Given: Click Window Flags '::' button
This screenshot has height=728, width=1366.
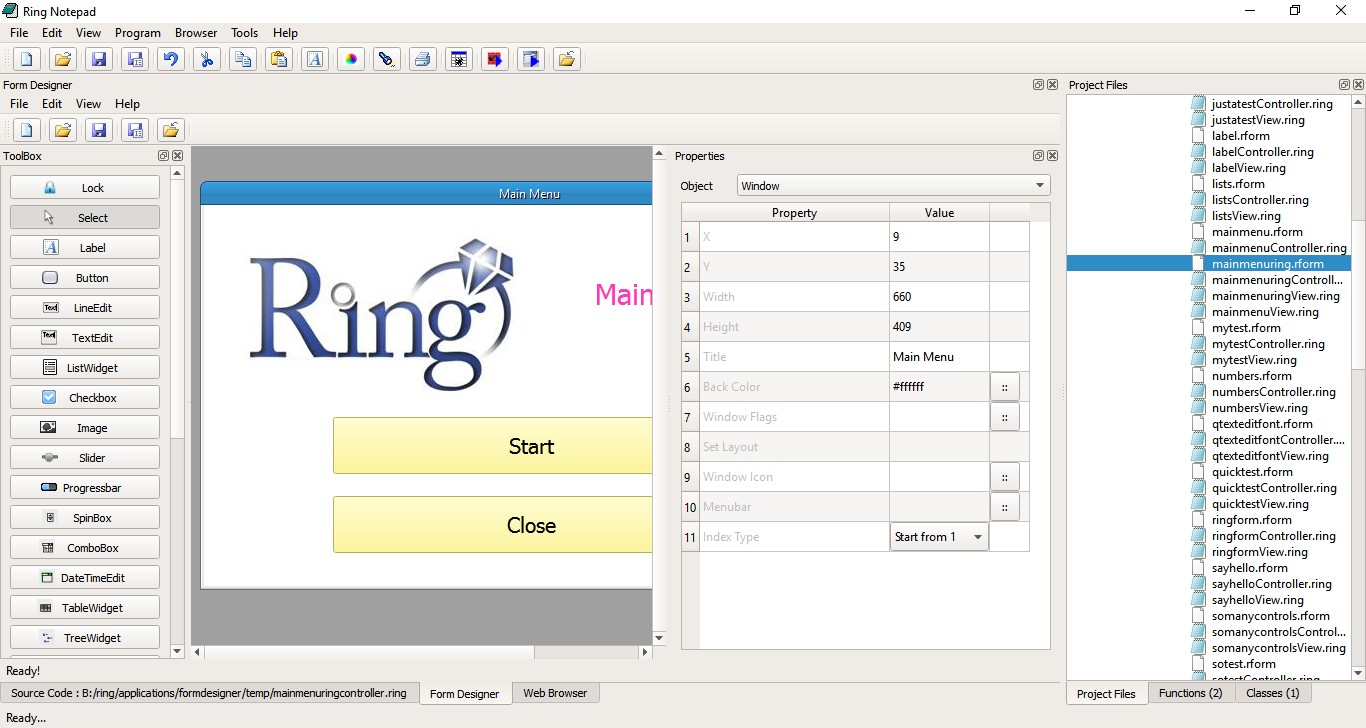Looking at the screenshot, I should pyautogui.click(x=1005, y=417).
